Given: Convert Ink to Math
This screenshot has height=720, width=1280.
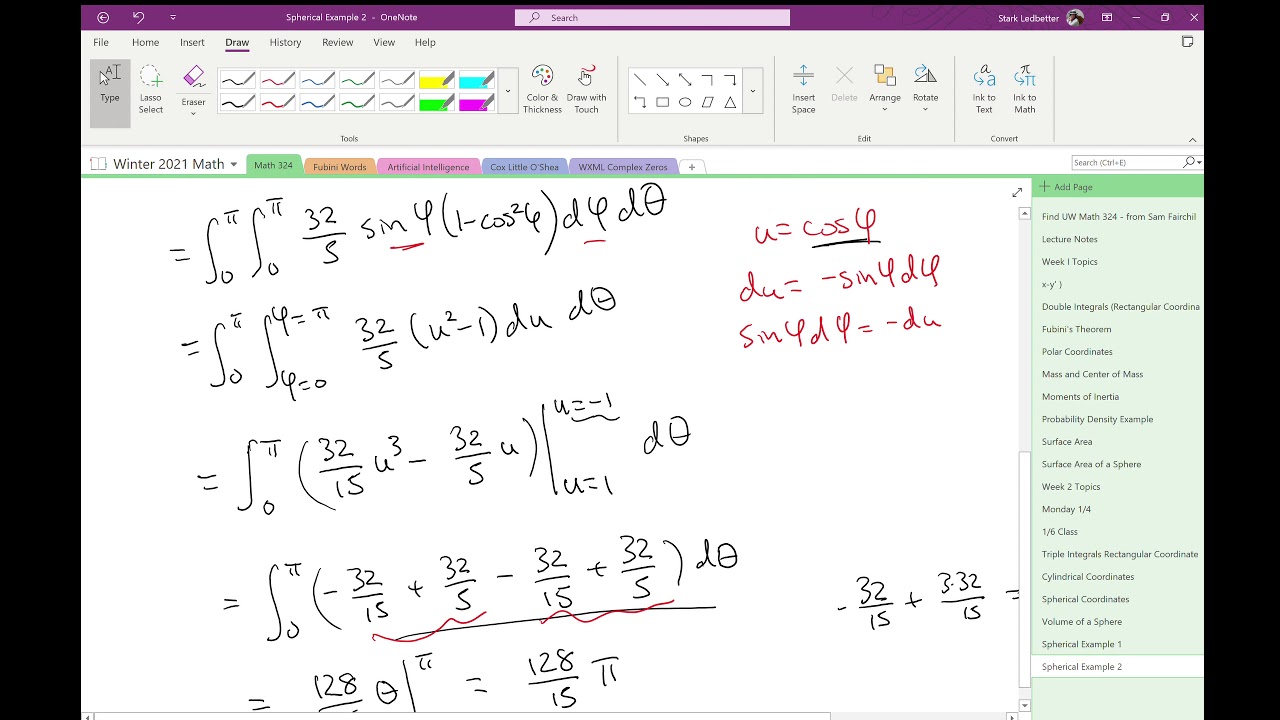Looking at the screenshot, I should tap(1024, 90).
